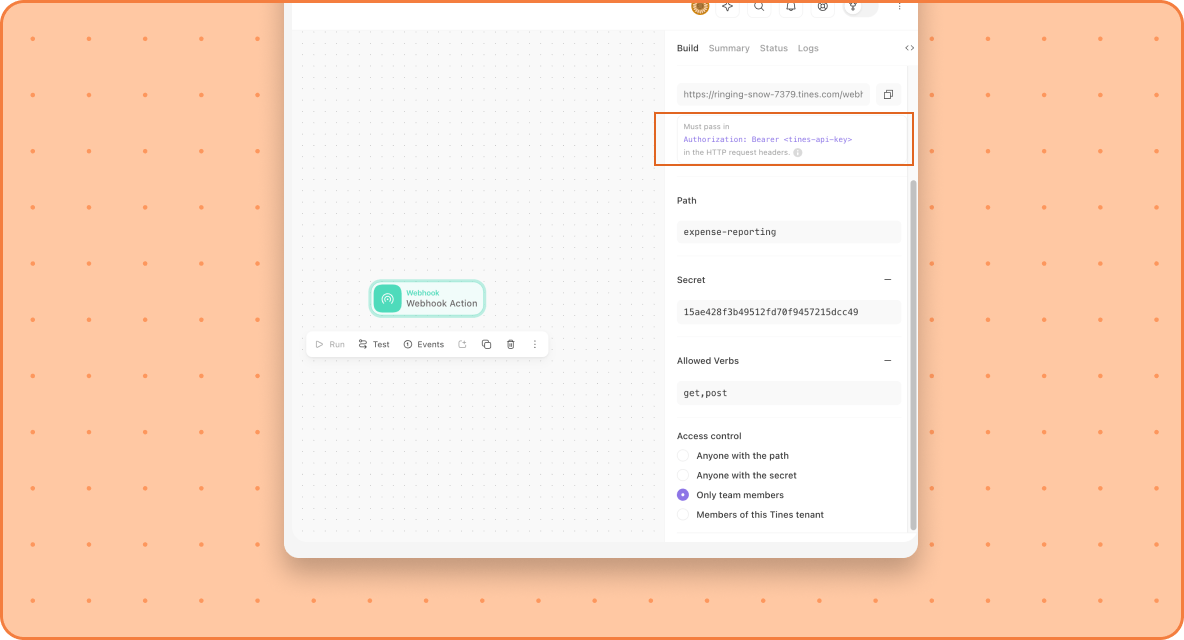Switch to the Summary tab
Screen dimensions: 1184x640
[x=729, y=48]
